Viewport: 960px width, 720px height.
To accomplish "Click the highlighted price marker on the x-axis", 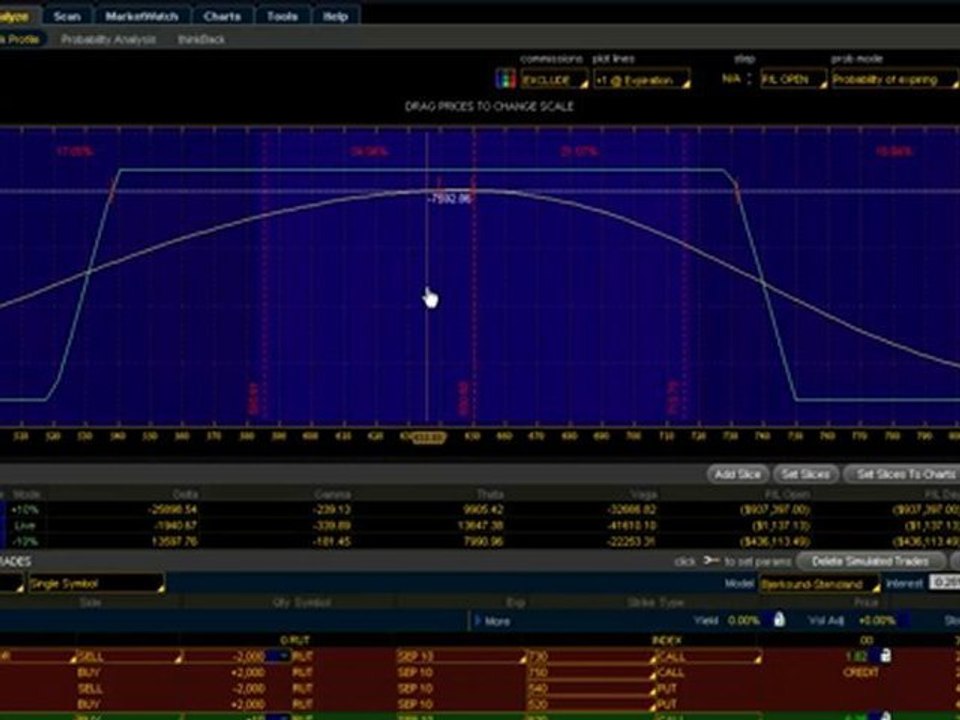I will [429, 437].
